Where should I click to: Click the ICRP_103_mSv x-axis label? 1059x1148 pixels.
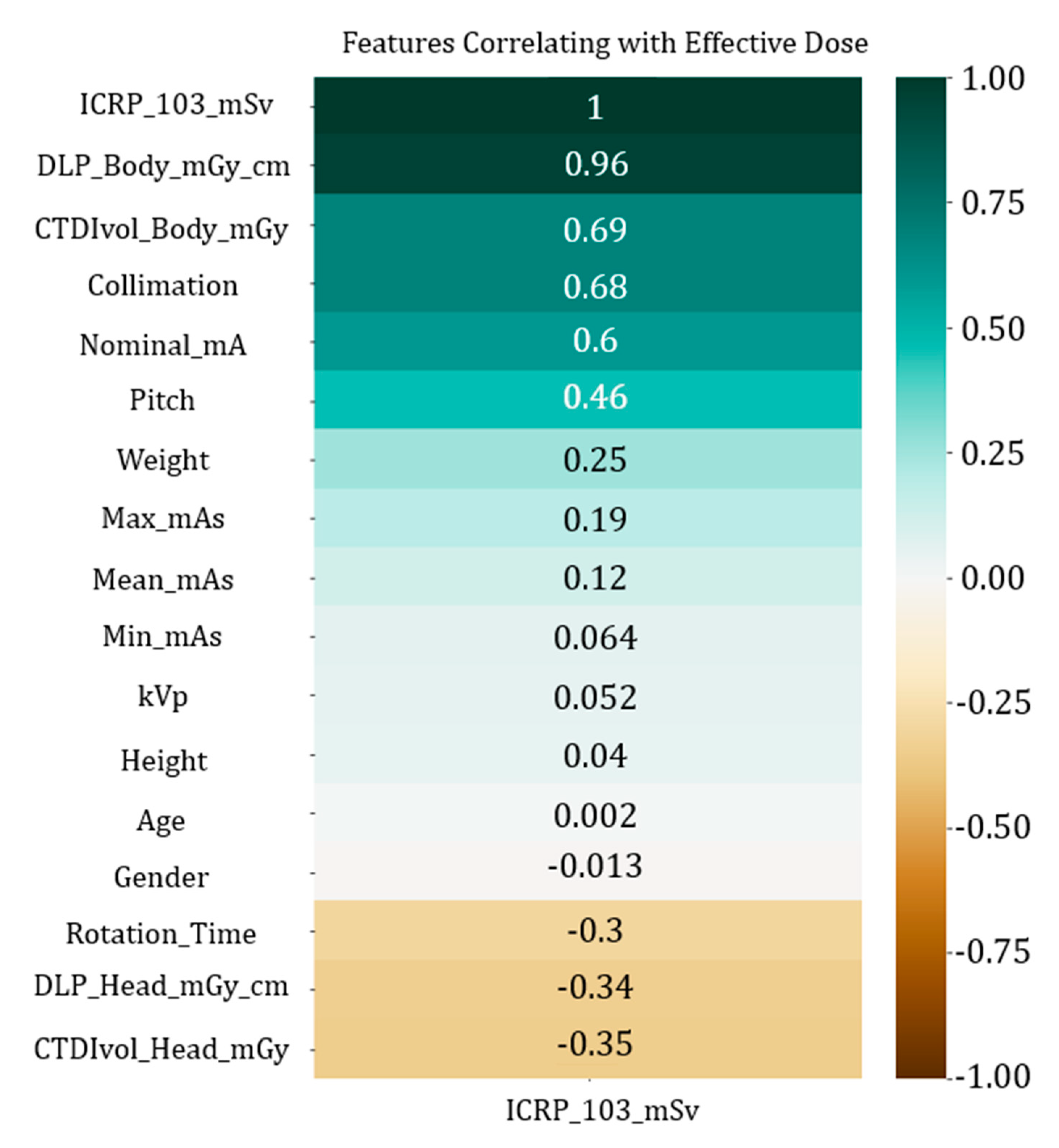click(602, 1110)
